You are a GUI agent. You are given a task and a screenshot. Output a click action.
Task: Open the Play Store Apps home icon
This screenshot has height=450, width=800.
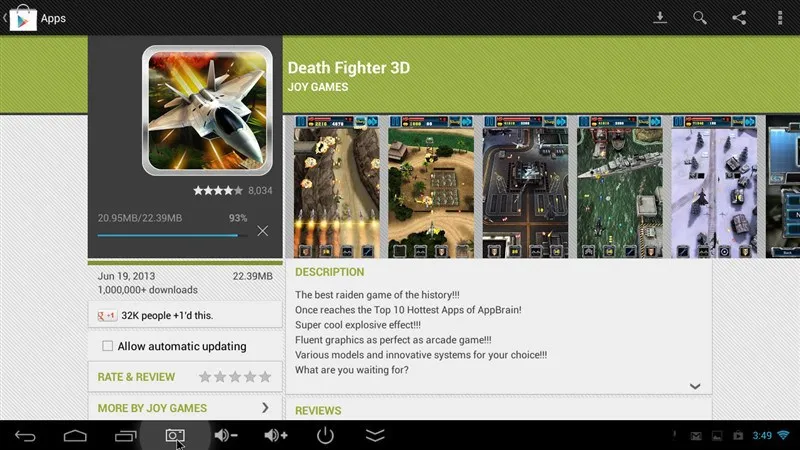click(23, 18)
